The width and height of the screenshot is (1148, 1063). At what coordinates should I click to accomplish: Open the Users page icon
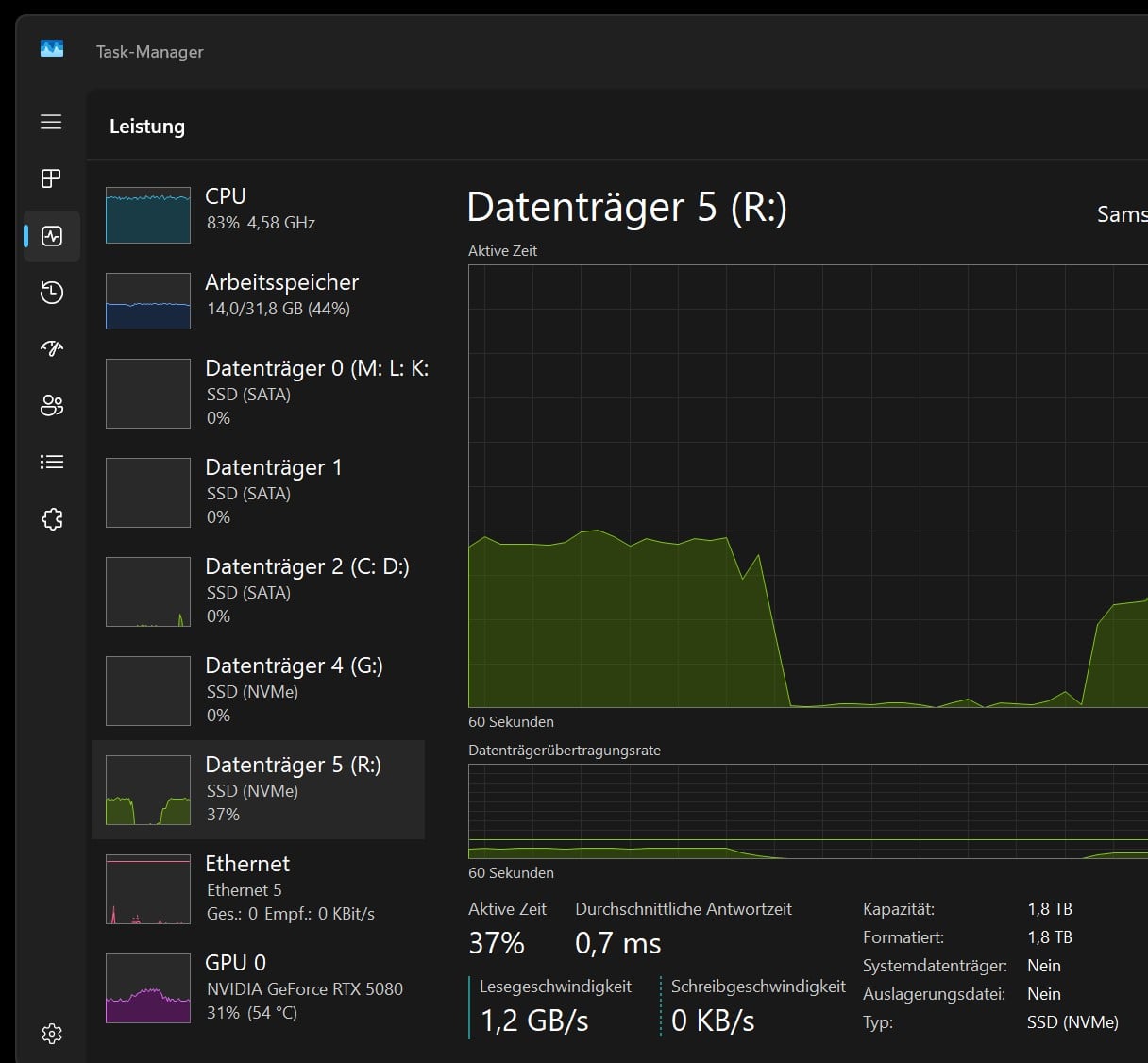[x=52, y=406]
